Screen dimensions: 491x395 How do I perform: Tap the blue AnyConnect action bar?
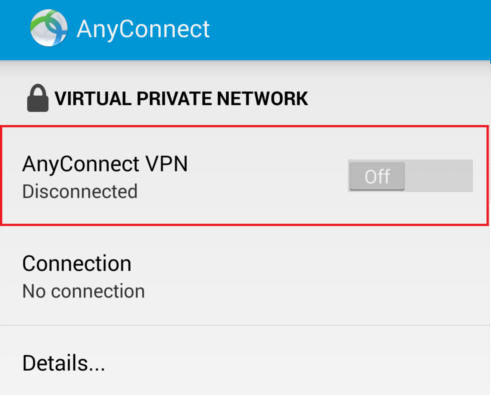tap(245, 30)
